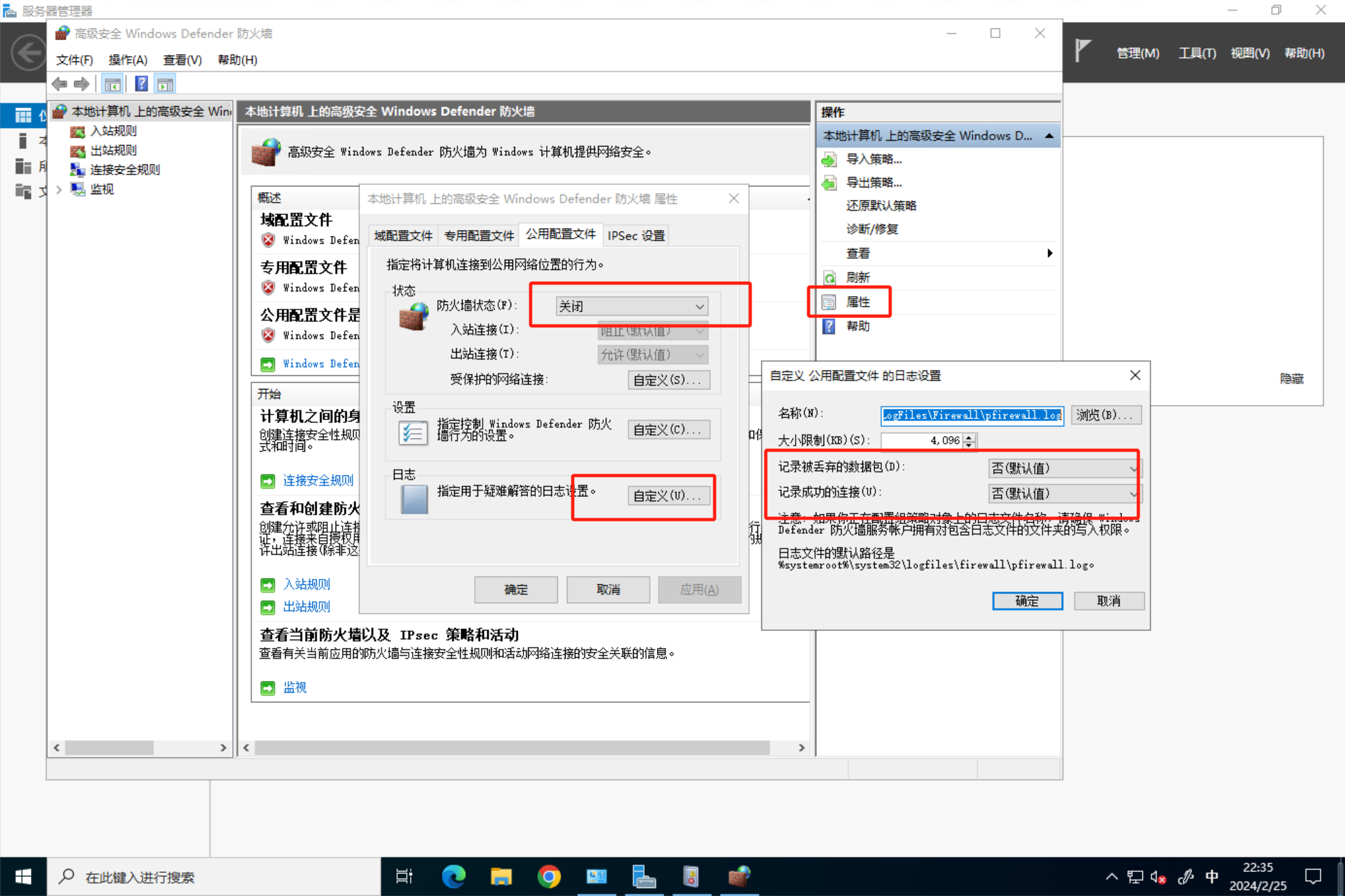Select 监视 in the left tree
The height and width of the screenshot is (896, 1345).
[100, 189]
